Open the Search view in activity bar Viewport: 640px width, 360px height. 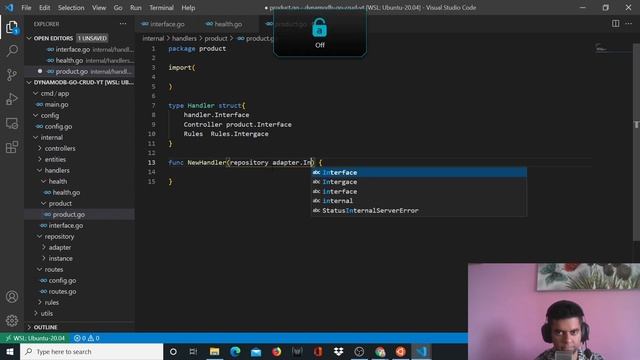[x=12, y=51]
